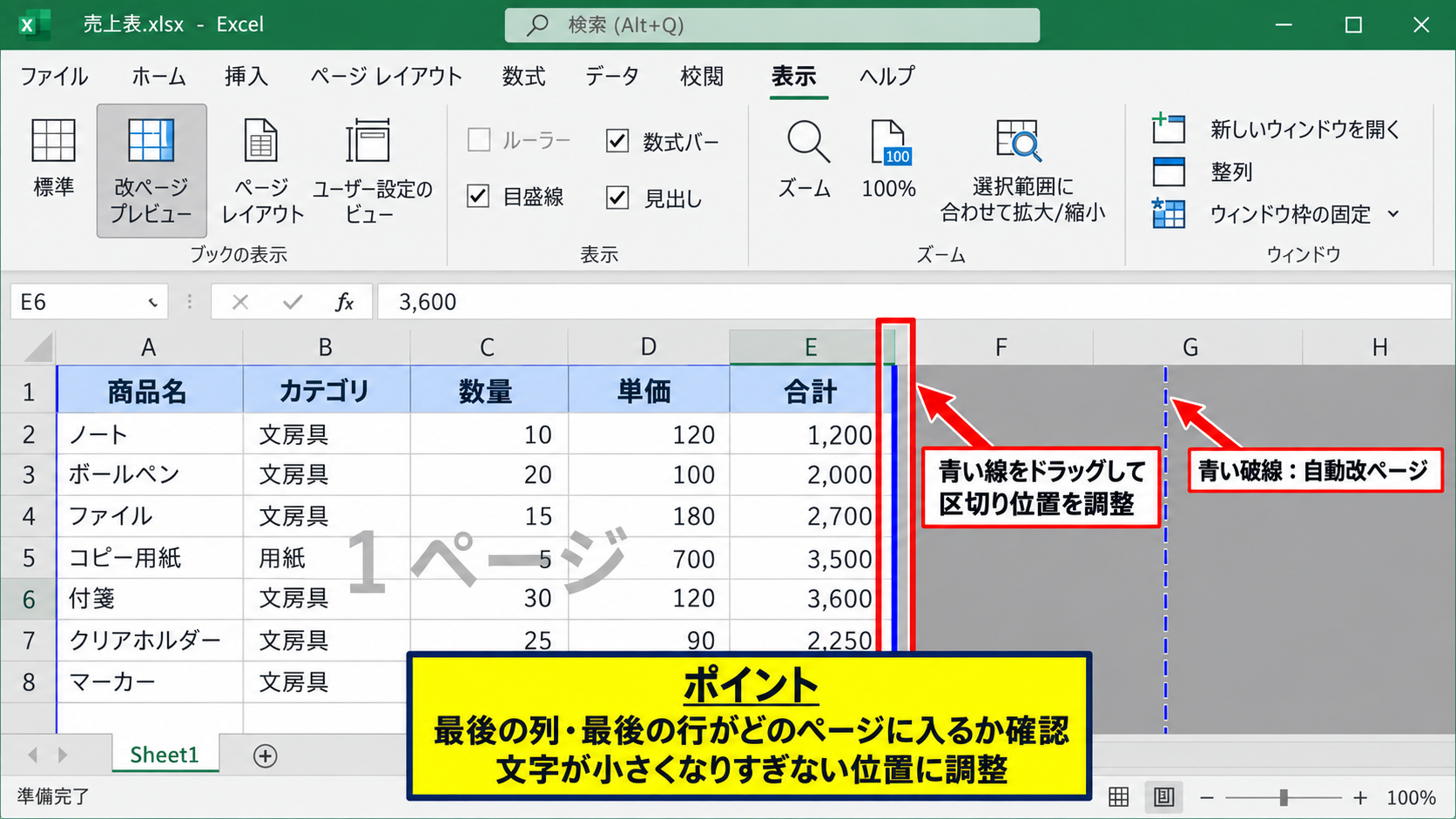1456x819 pixels.
Task: Switch to the ホーム tab
Action: click(158, 77)
